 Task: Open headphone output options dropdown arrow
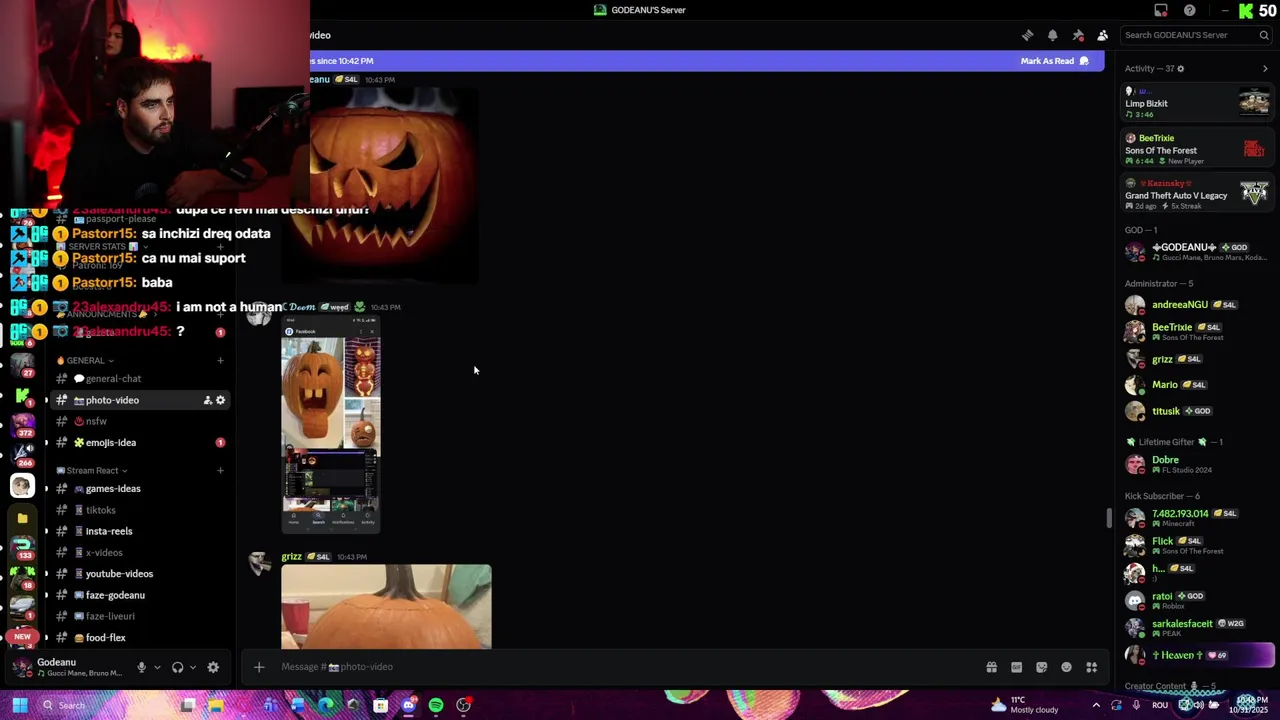pos(192,667)
